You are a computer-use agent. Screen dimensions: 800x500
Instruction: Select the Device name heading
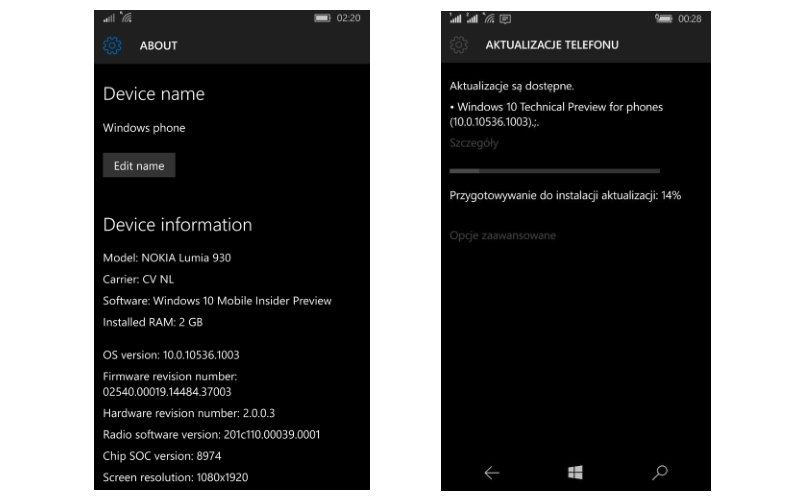click(154, 94)
